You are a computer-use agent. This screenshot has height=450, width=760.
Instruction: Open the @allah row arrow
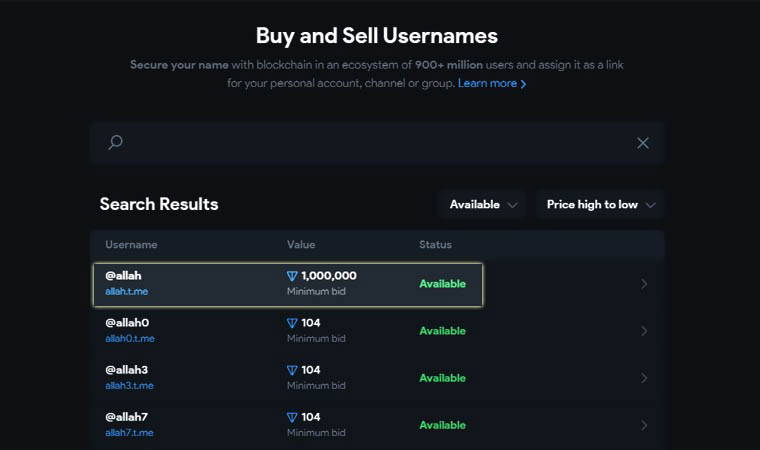pos(644,284)
